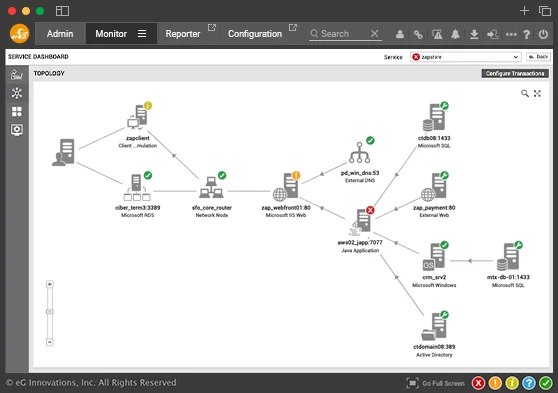Click the Back button

point(538,57)
